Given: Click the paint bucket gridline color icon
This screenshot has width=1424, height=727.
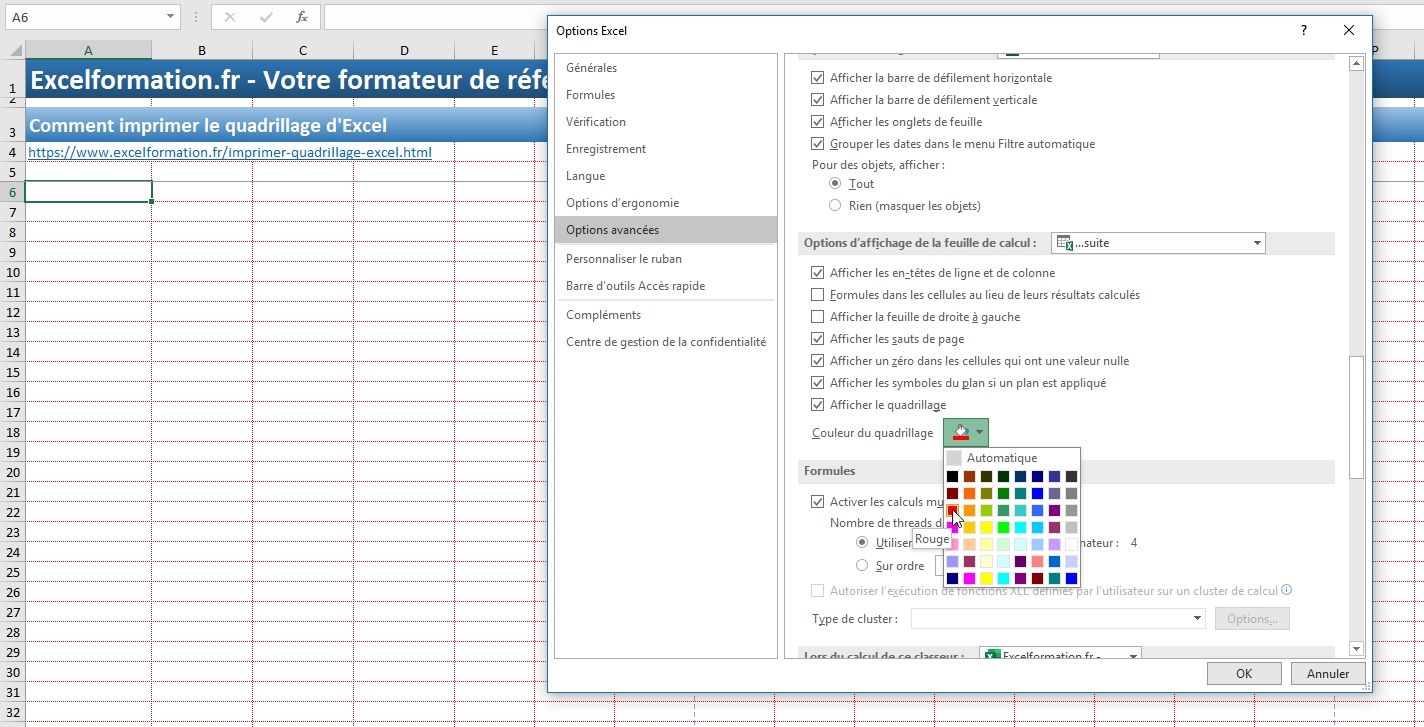Looking at the screenshot, I should point(961,432).
